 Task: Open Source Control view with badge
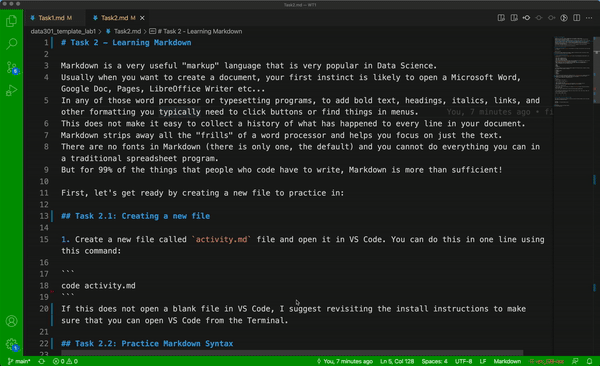[x=12, y=68]
